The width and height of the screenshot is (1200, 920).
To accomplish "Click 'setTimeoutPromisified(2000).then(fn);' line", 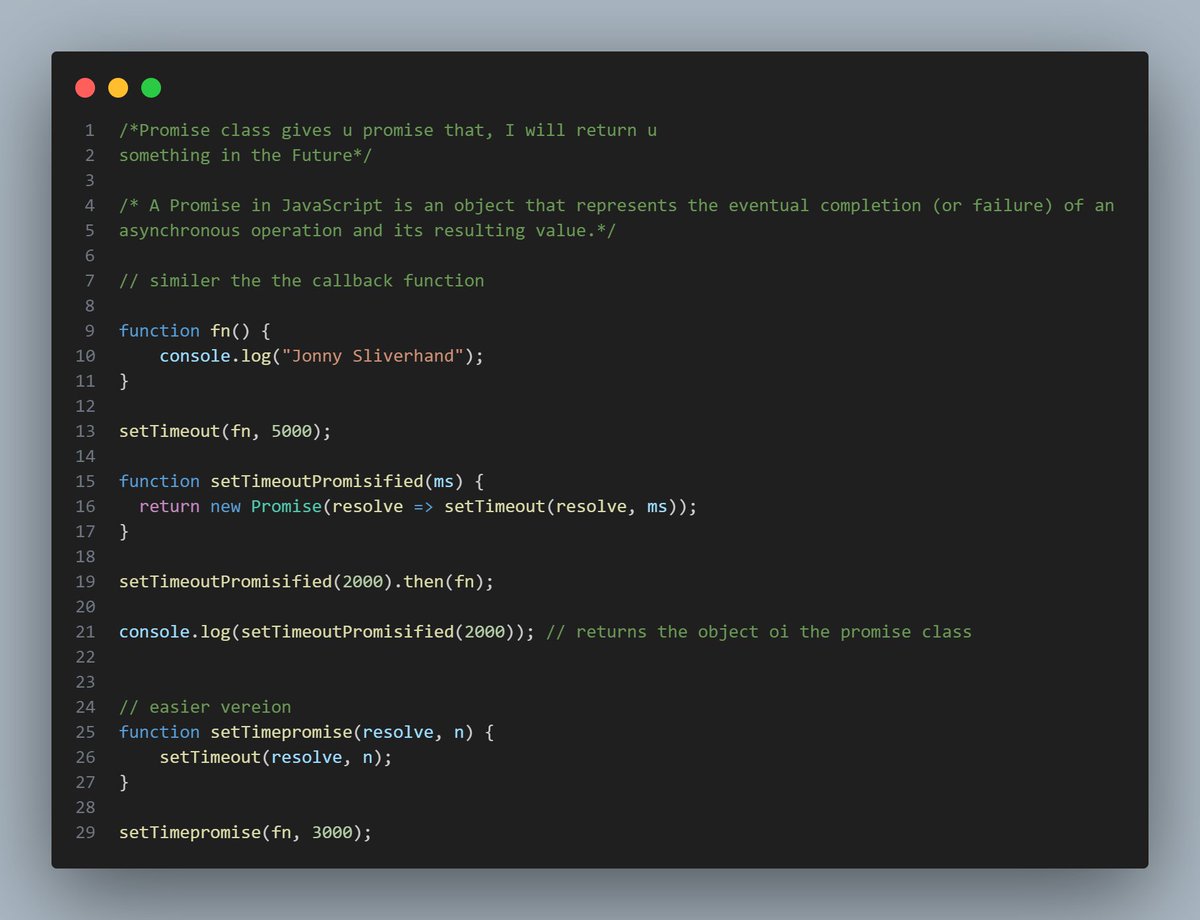I will [306, 581].
